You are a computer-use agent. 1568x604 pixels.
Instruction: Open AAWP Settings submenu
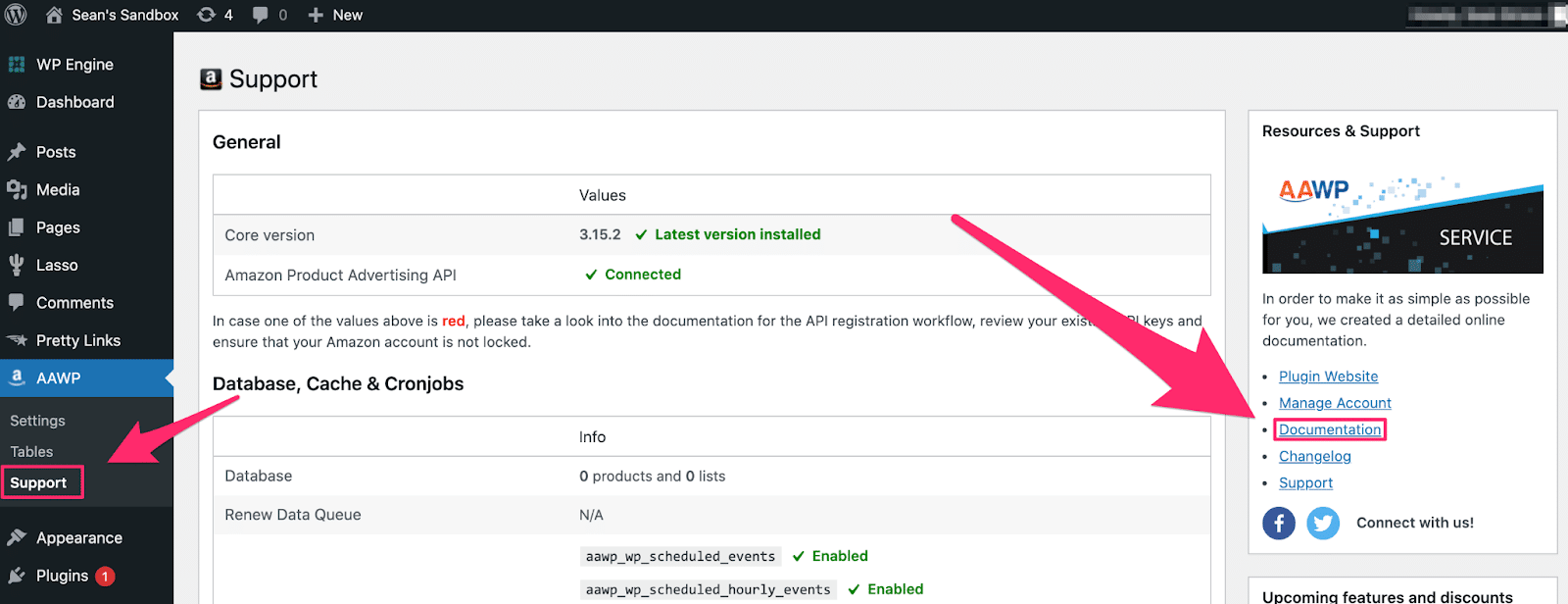37,421
